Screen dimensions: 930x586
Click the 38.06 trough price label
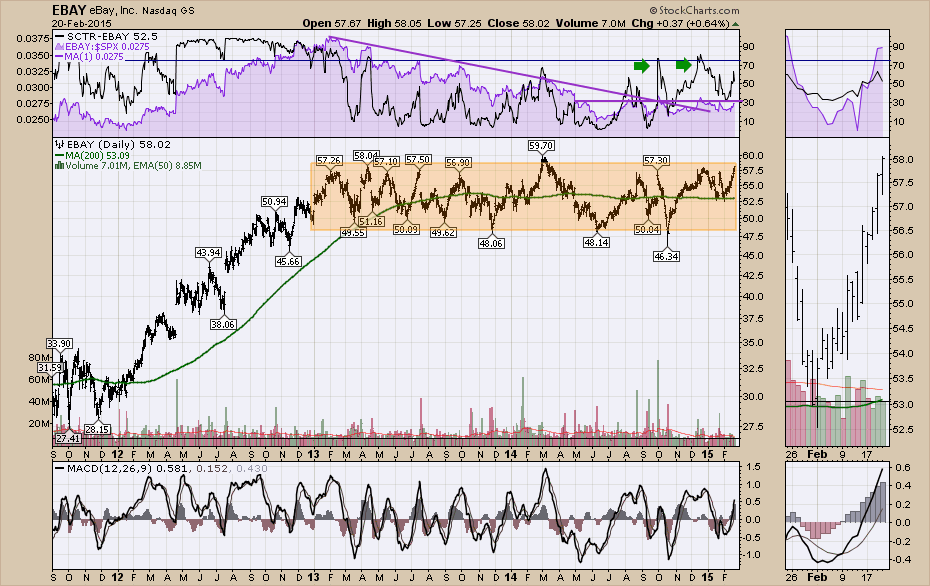coord(223,324)
